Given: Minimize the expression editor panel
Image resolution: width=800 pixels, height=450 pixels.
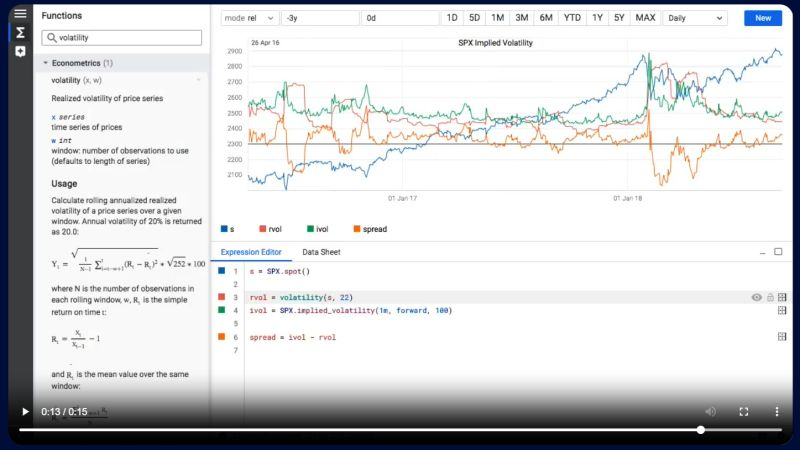Looking at the screenshot, I should (x=763, y=252).
